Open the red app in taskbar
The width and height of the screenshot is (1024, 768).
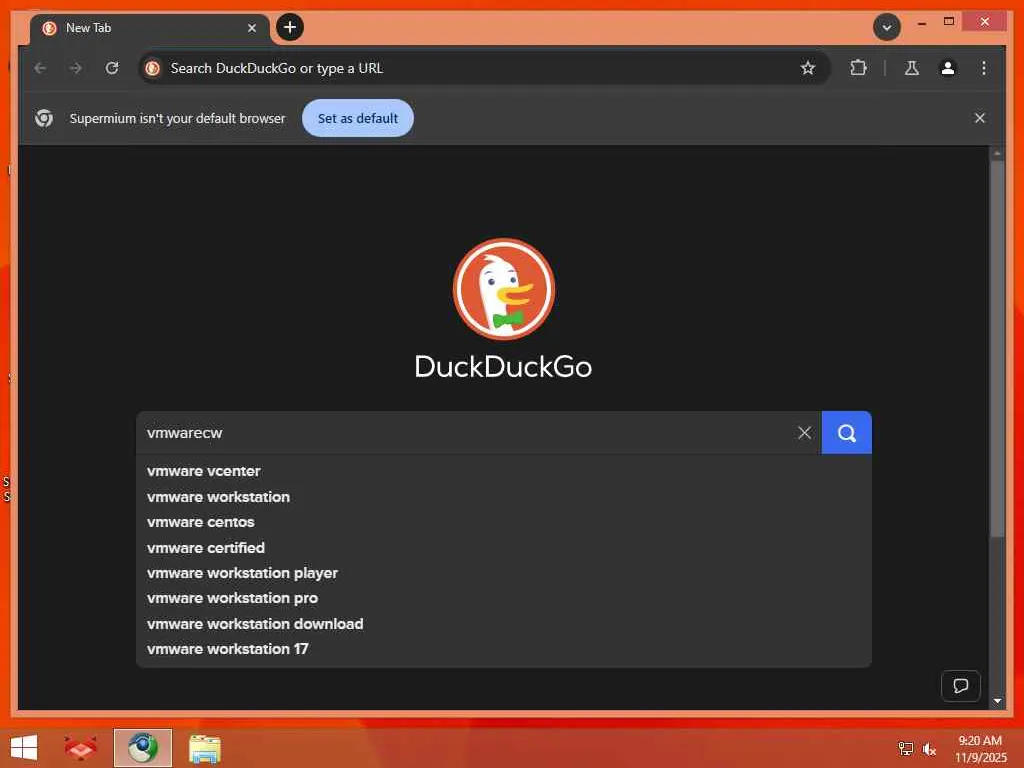pyautogui.click(x=81, y=748)
